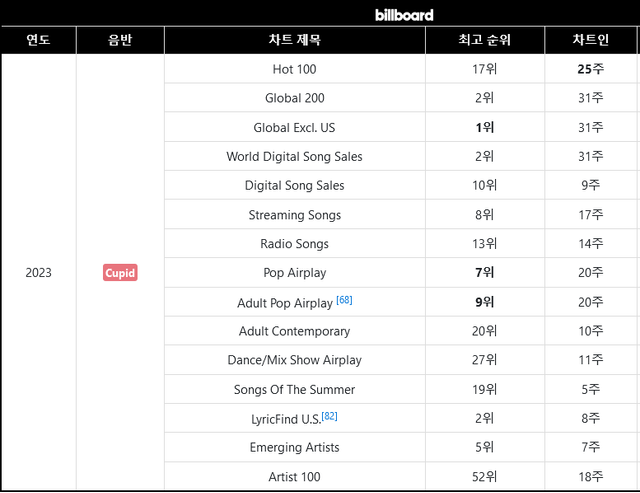Click the 최고 순위 column header
This screenshot has width=640, height=493.
484,41
